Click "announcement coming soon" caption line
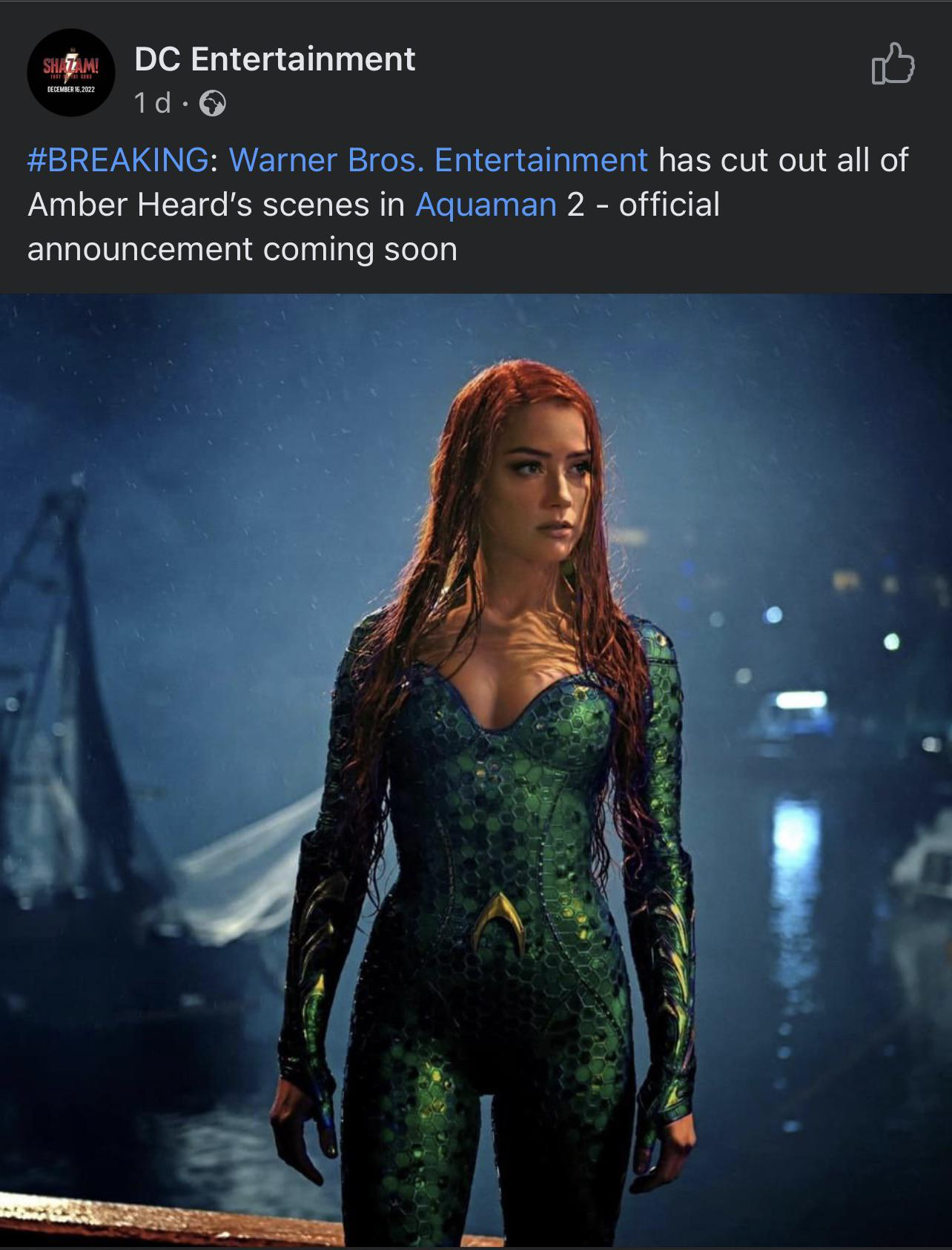This screenshot has height=1250, width=952. pos(242,248)
